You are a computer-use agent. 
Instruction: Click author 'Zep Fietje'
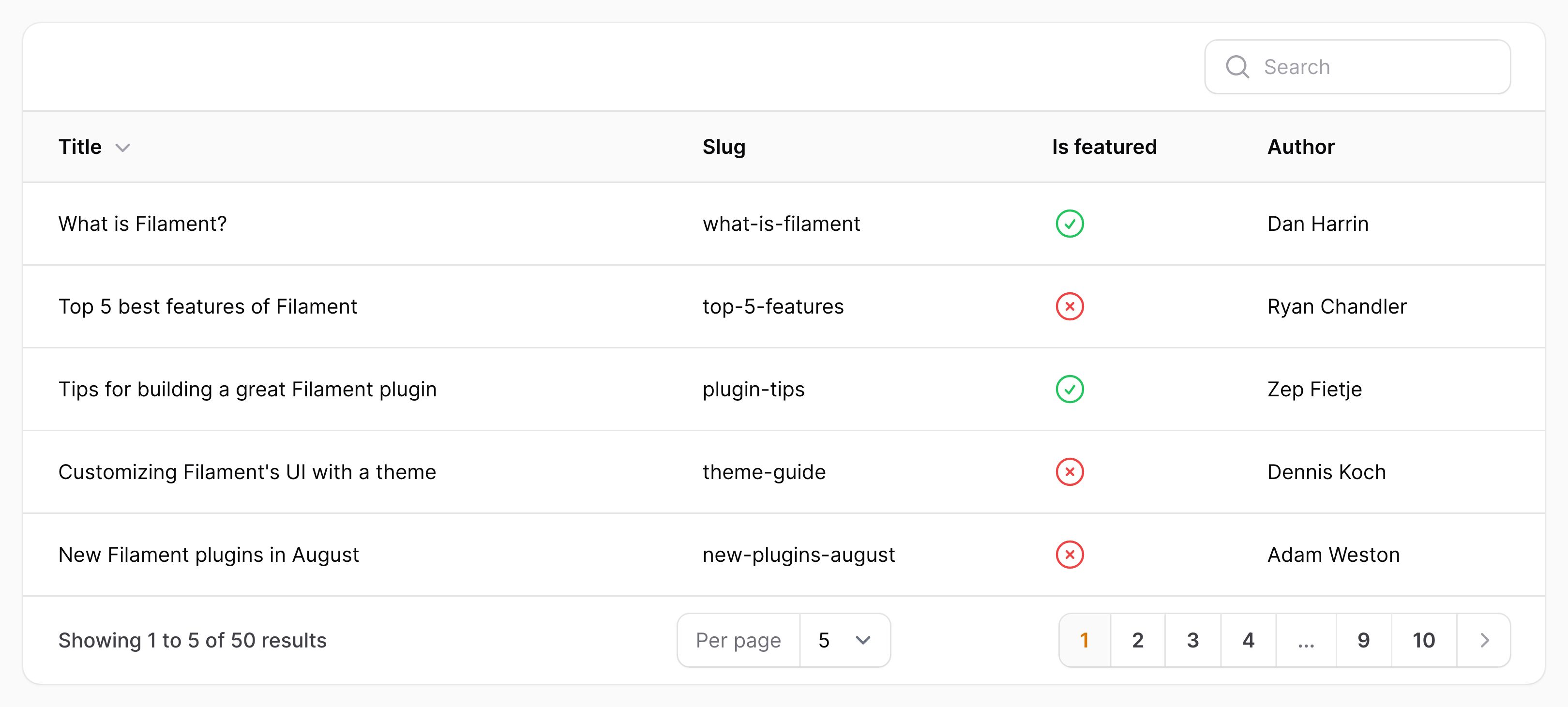point(1315,390)
